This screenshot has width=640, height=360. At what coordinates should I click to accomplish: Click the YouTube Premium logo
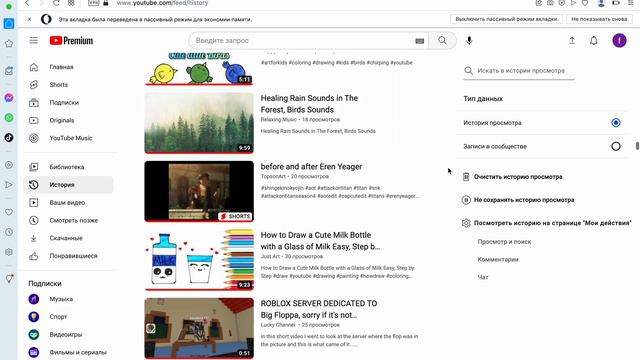pyautogui.click(x=71, y=40)
